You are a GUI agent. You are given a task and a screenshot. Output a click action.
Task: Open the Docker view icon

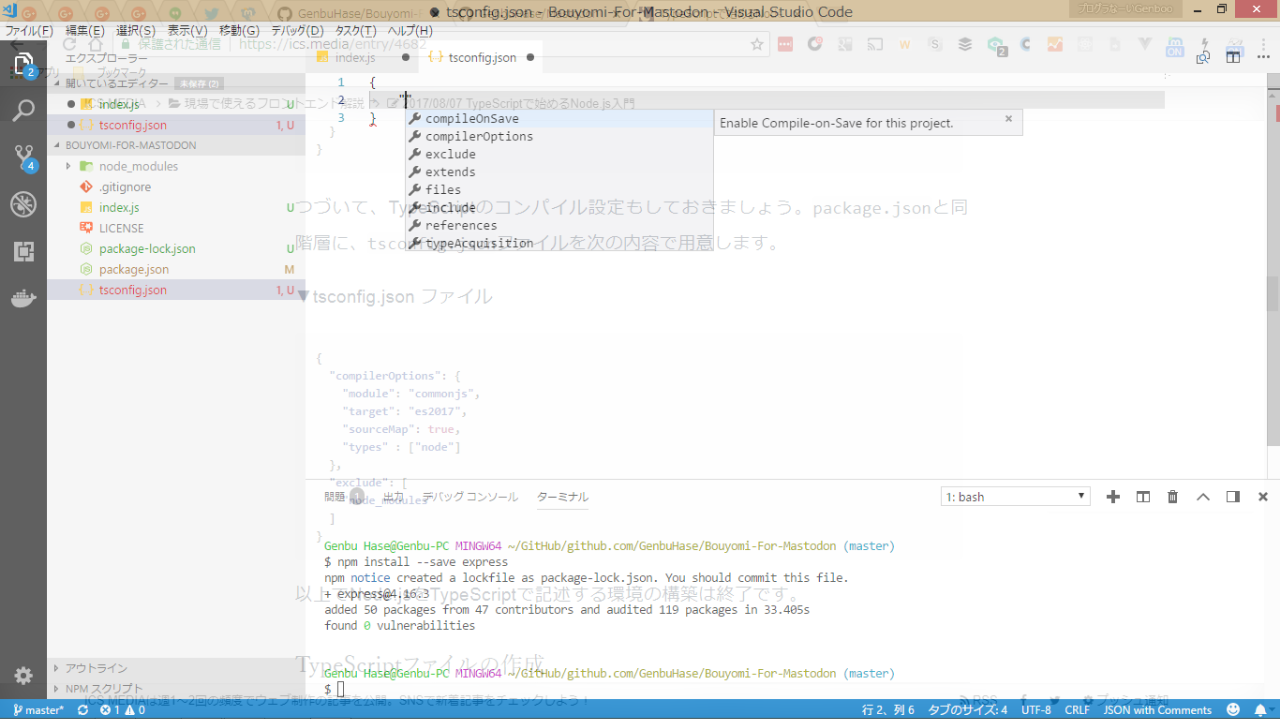click(x=23, y=299)
